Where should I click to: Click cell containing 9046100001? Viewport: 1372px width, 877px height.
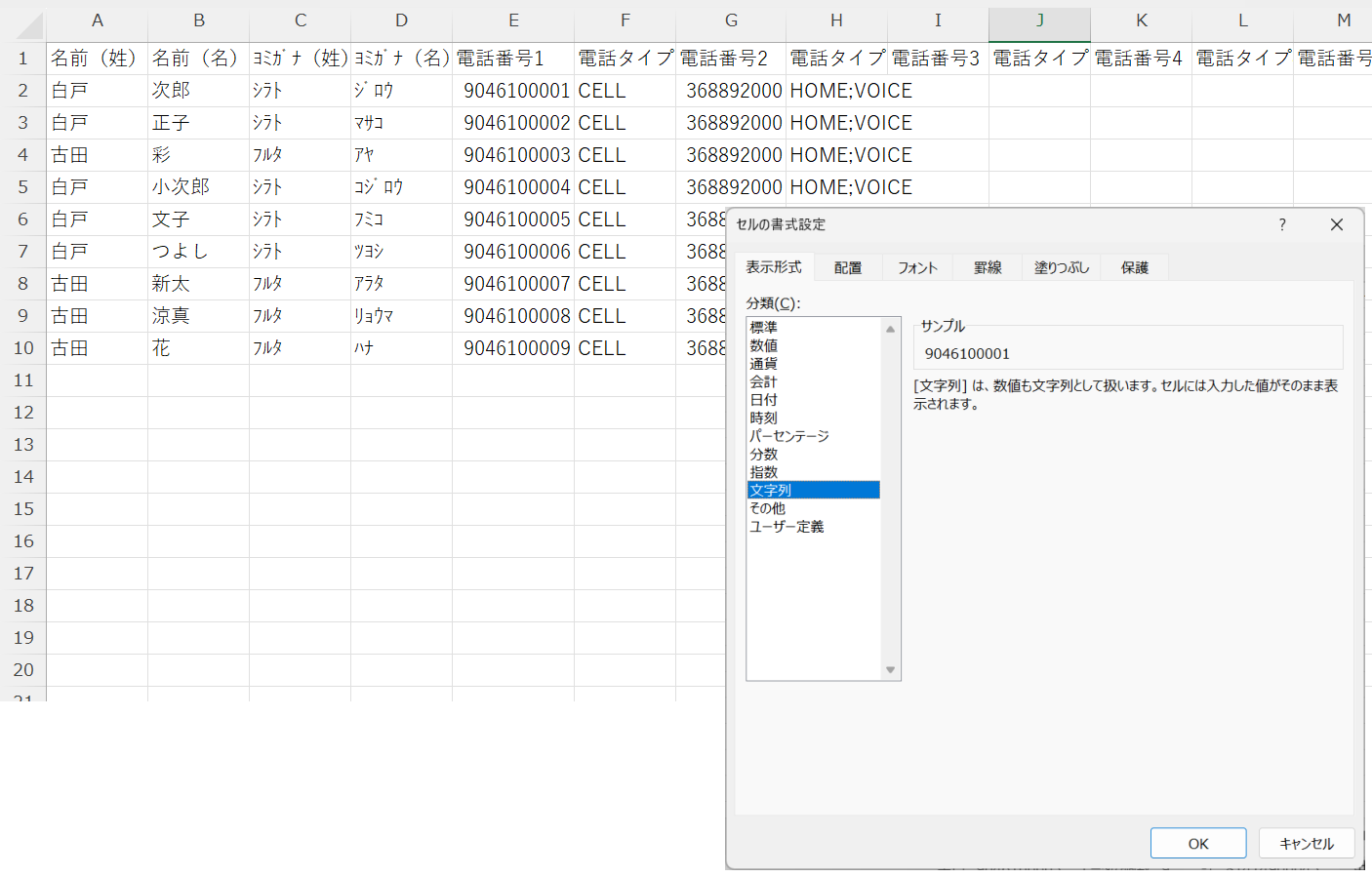513,91
